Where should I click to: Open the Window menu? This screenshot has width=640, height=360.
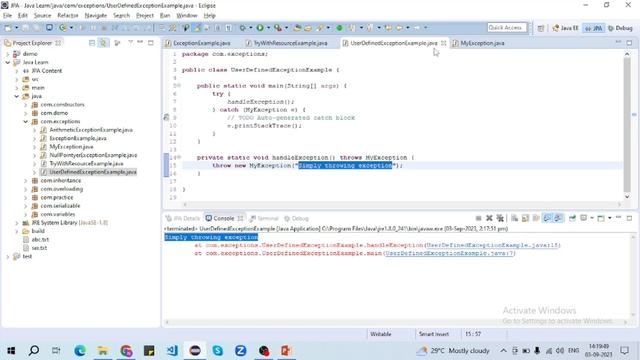(187, 16)
